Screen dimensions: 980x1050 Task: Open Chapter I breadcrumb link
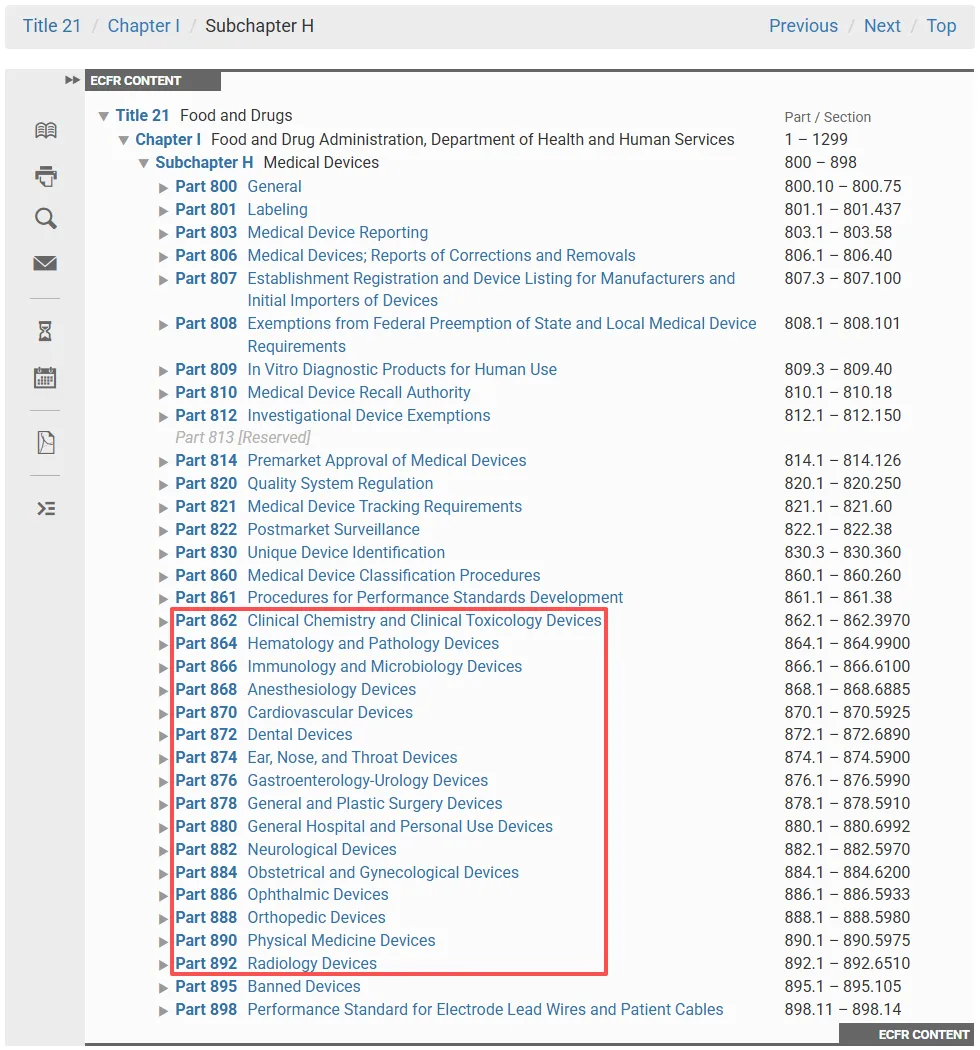tap(143, 25)
